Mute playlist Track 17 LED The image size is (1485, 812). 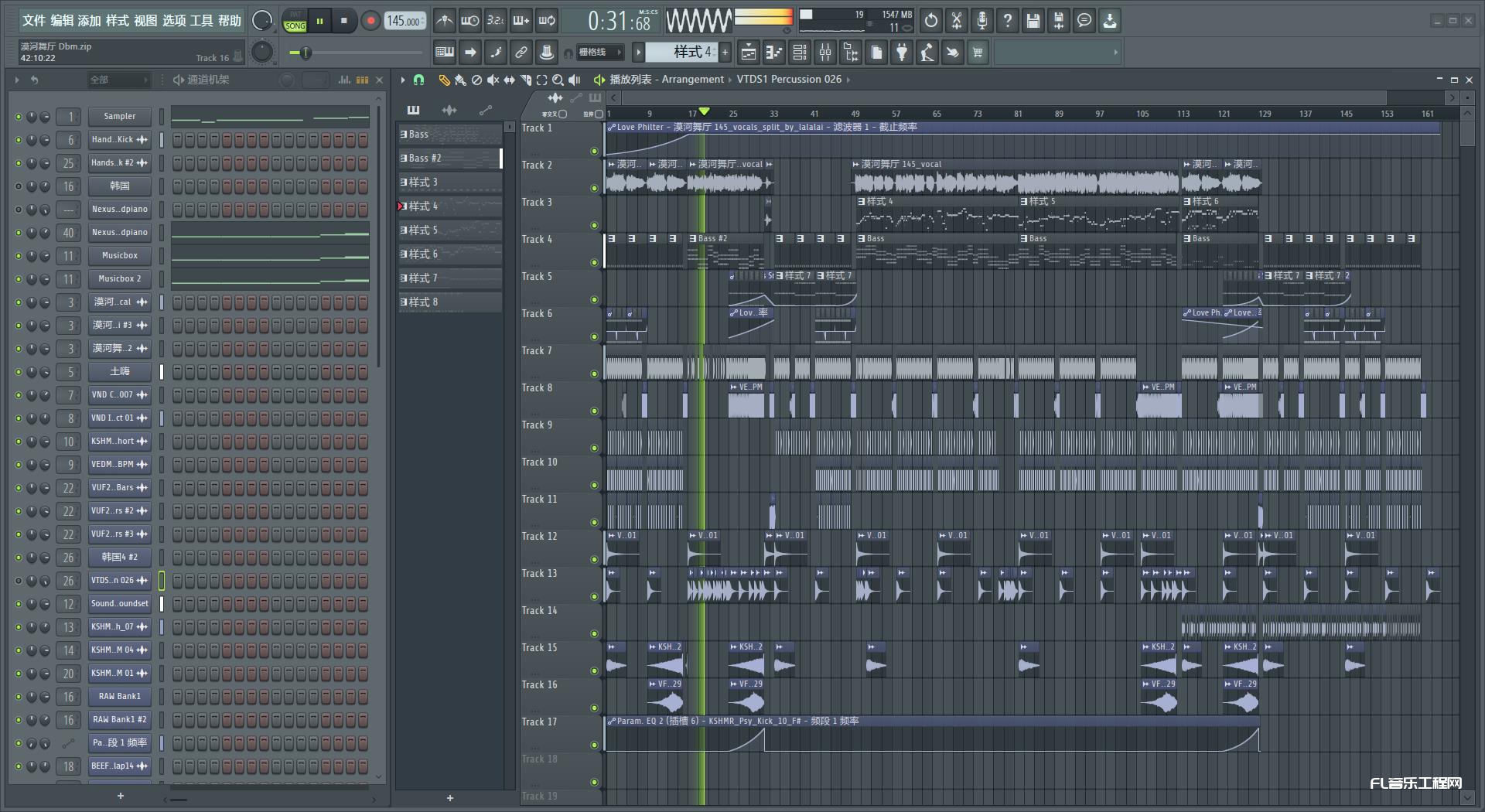(x=594, y=745)
